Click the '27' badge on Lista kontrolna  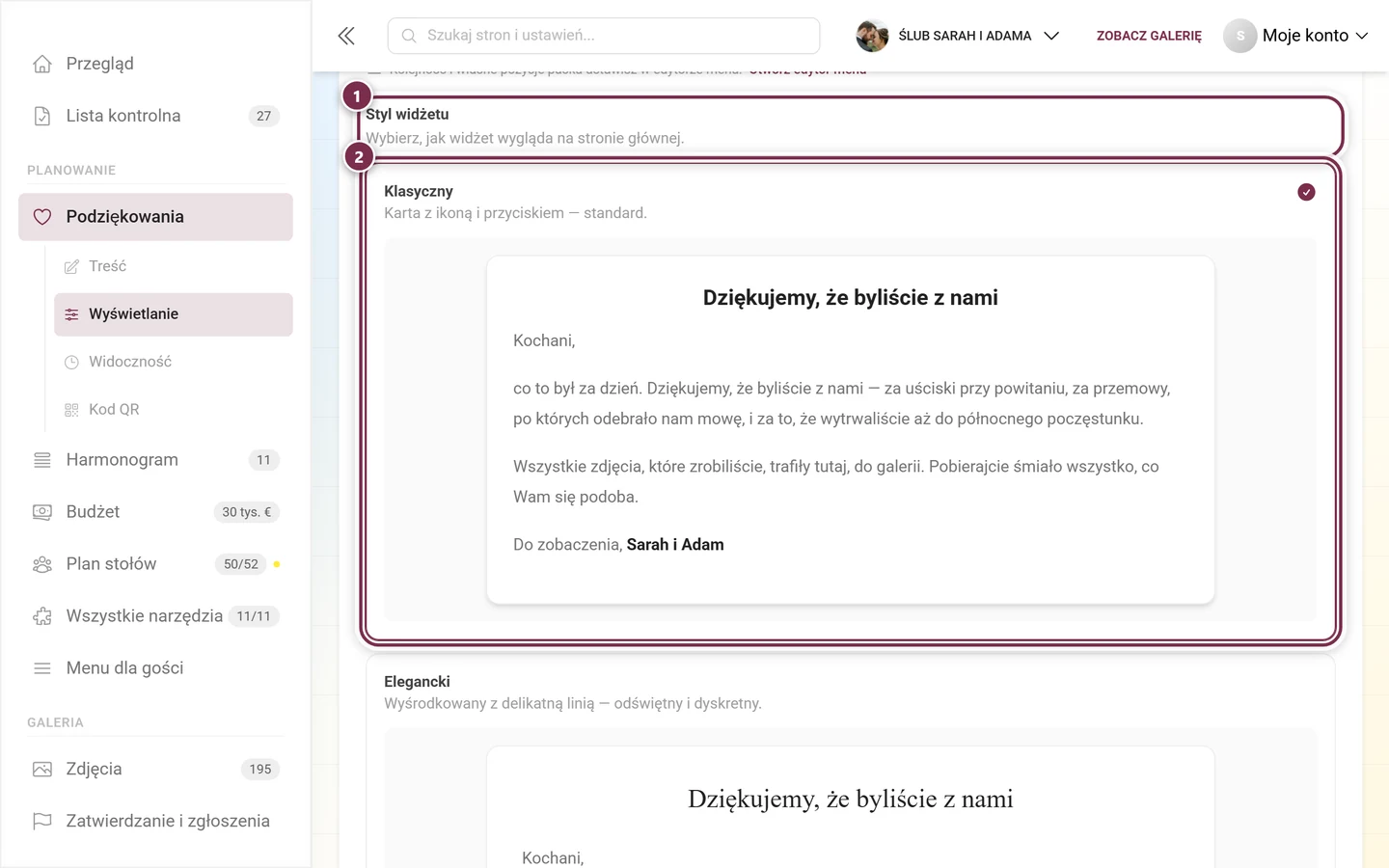pos(264,116)
